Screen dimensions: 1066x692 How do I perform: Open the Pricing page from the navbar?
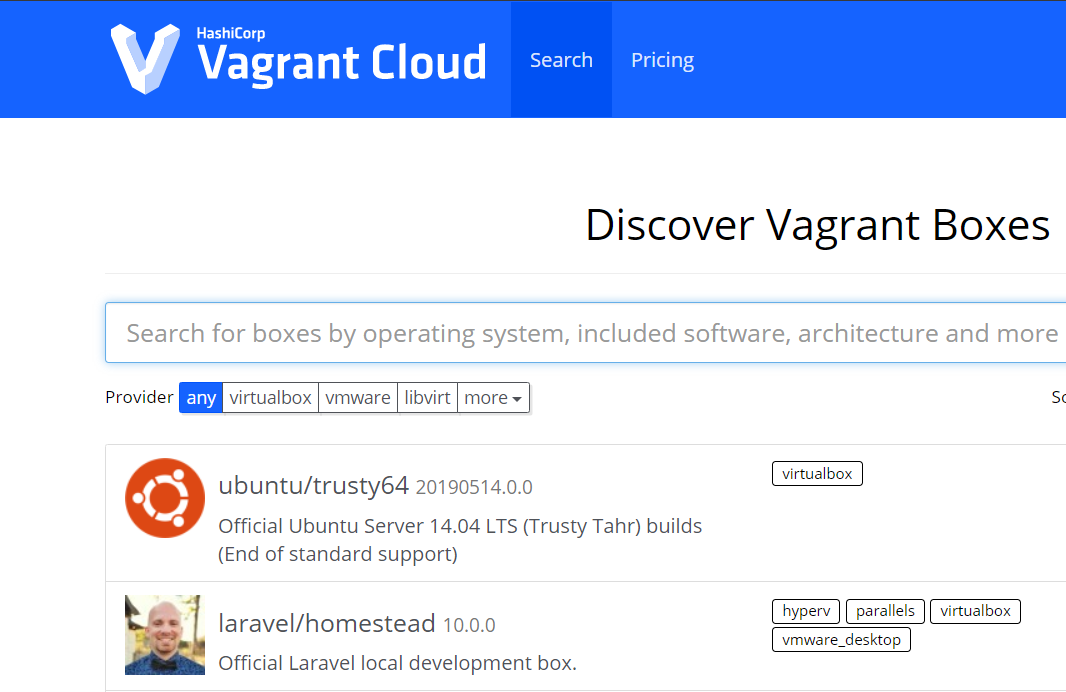pyautogui.click(x=662, y=60)
